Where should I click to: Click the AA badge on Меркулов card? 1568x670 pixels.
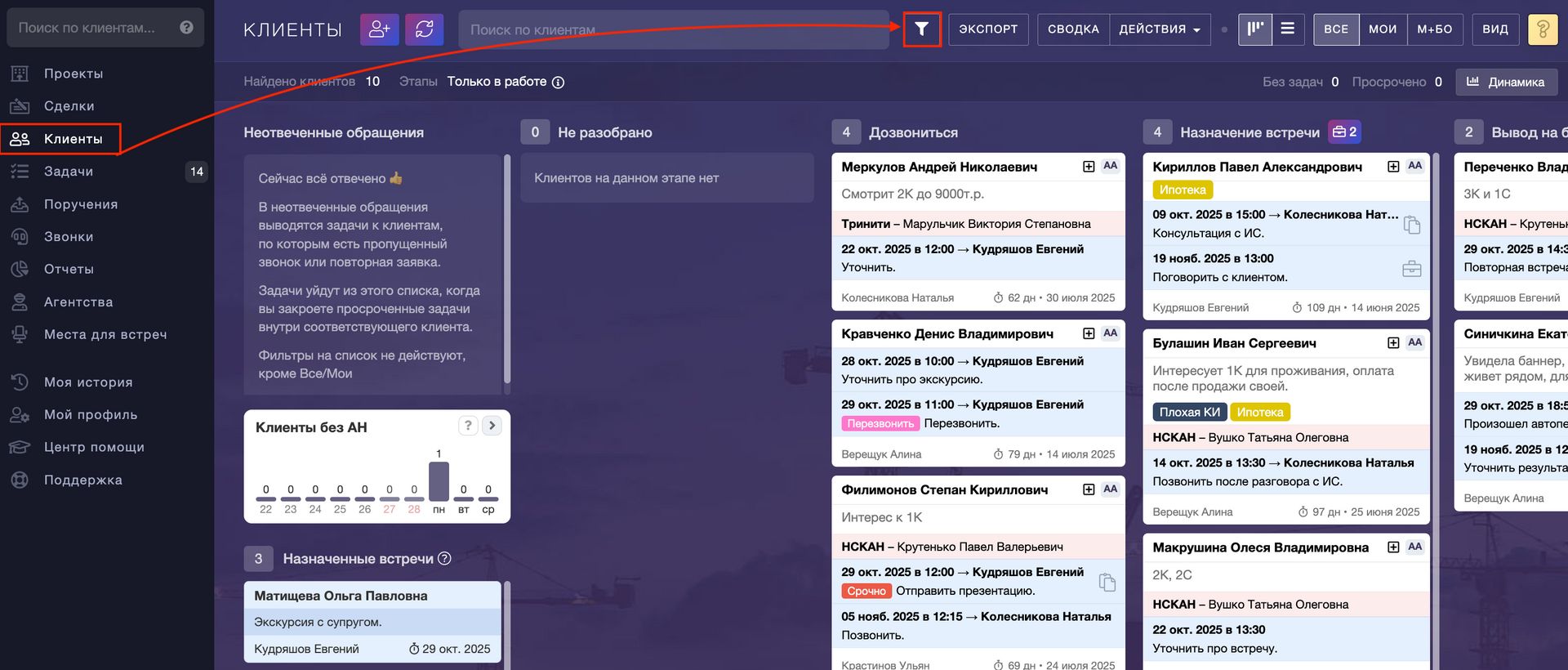[x=1110, y=166]
